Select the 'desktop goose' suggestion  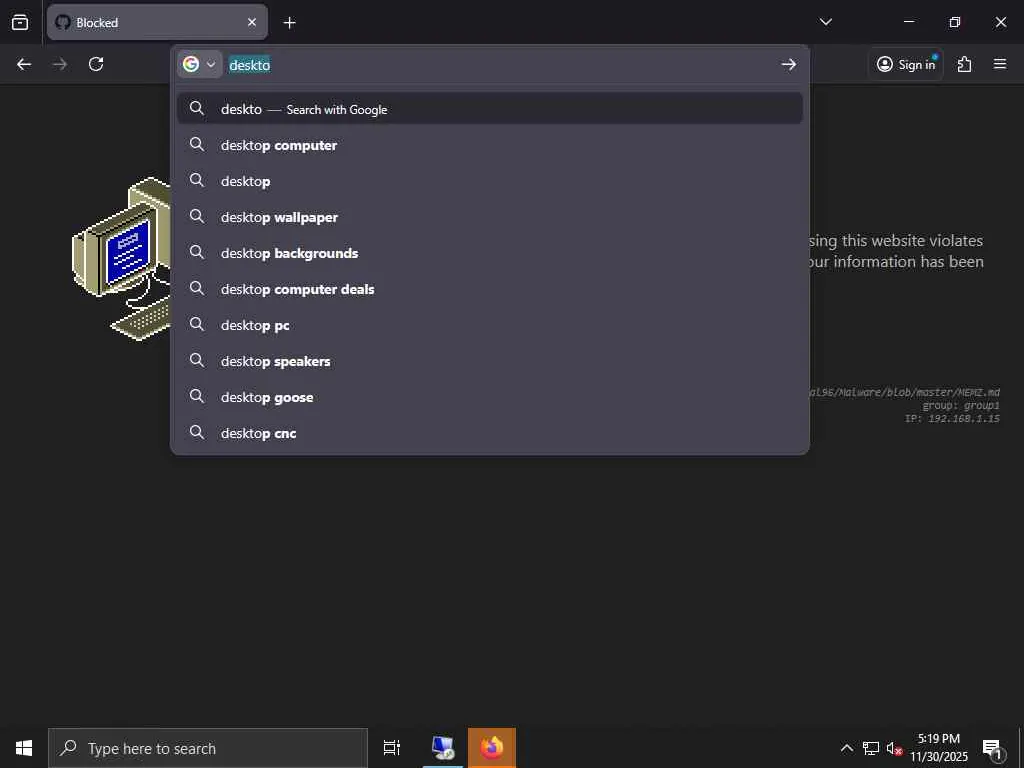[x=490, y=396]
